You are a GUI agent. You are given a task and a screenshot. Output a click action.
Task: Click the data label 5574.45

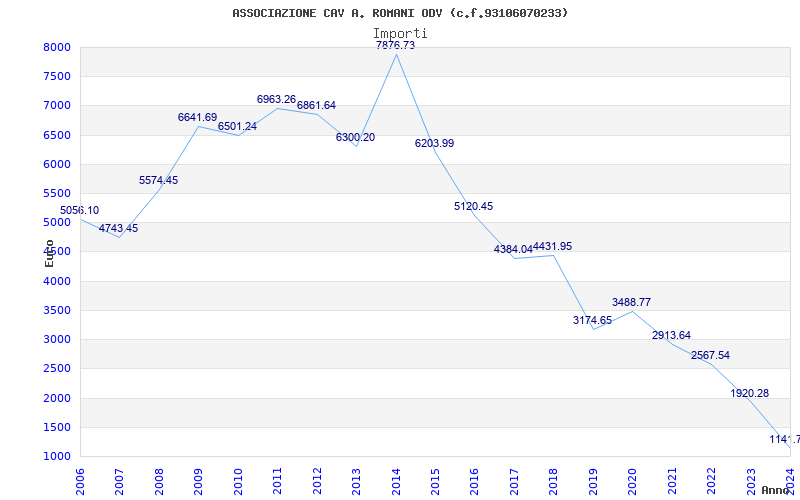159,180
